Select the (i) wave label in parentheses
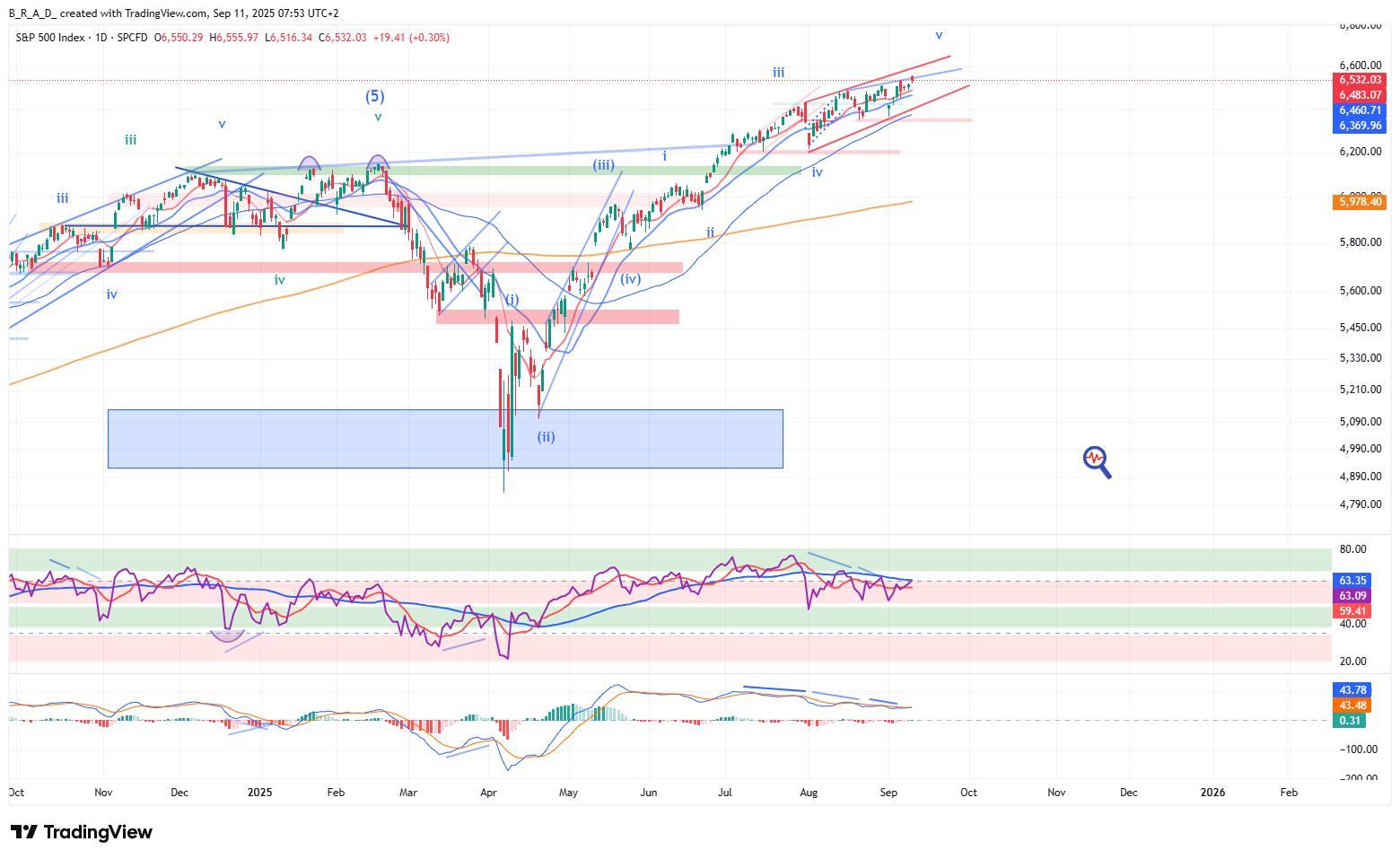This screenshot has height=859, width=1400. tap(512, 300)
